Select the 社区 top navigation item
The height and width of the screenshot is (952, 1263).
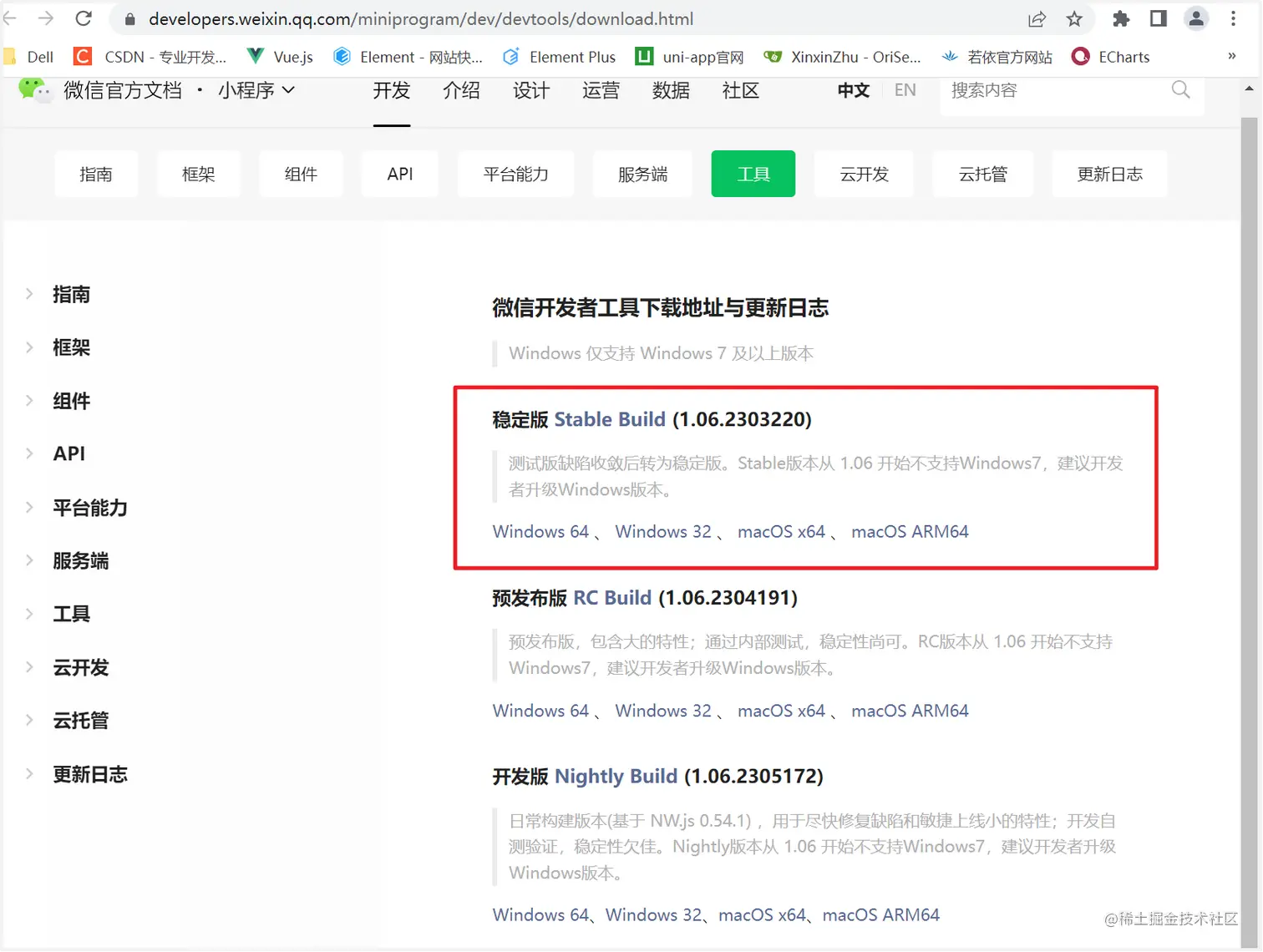pos(740,90)
